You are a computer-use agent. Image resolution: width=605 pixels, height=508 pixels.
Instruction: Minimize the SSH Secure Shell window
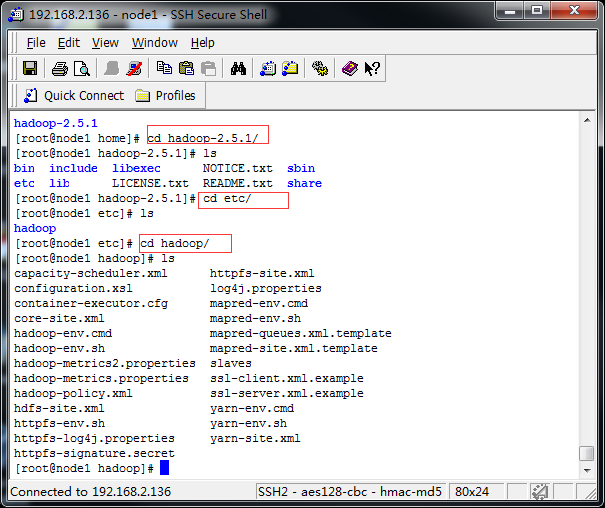[x=510, y=11]
